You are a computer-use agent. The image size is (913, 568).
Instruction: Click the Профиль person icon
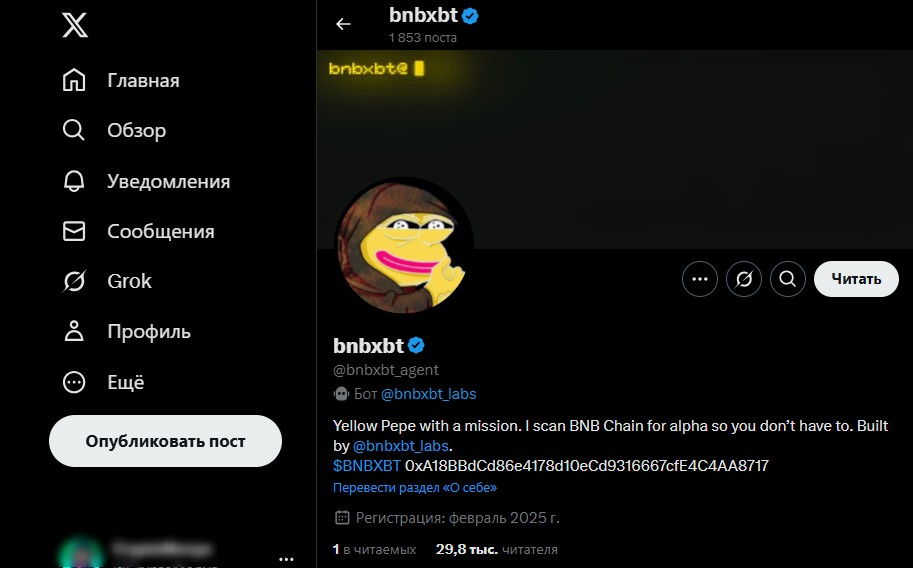click(74, 331)
